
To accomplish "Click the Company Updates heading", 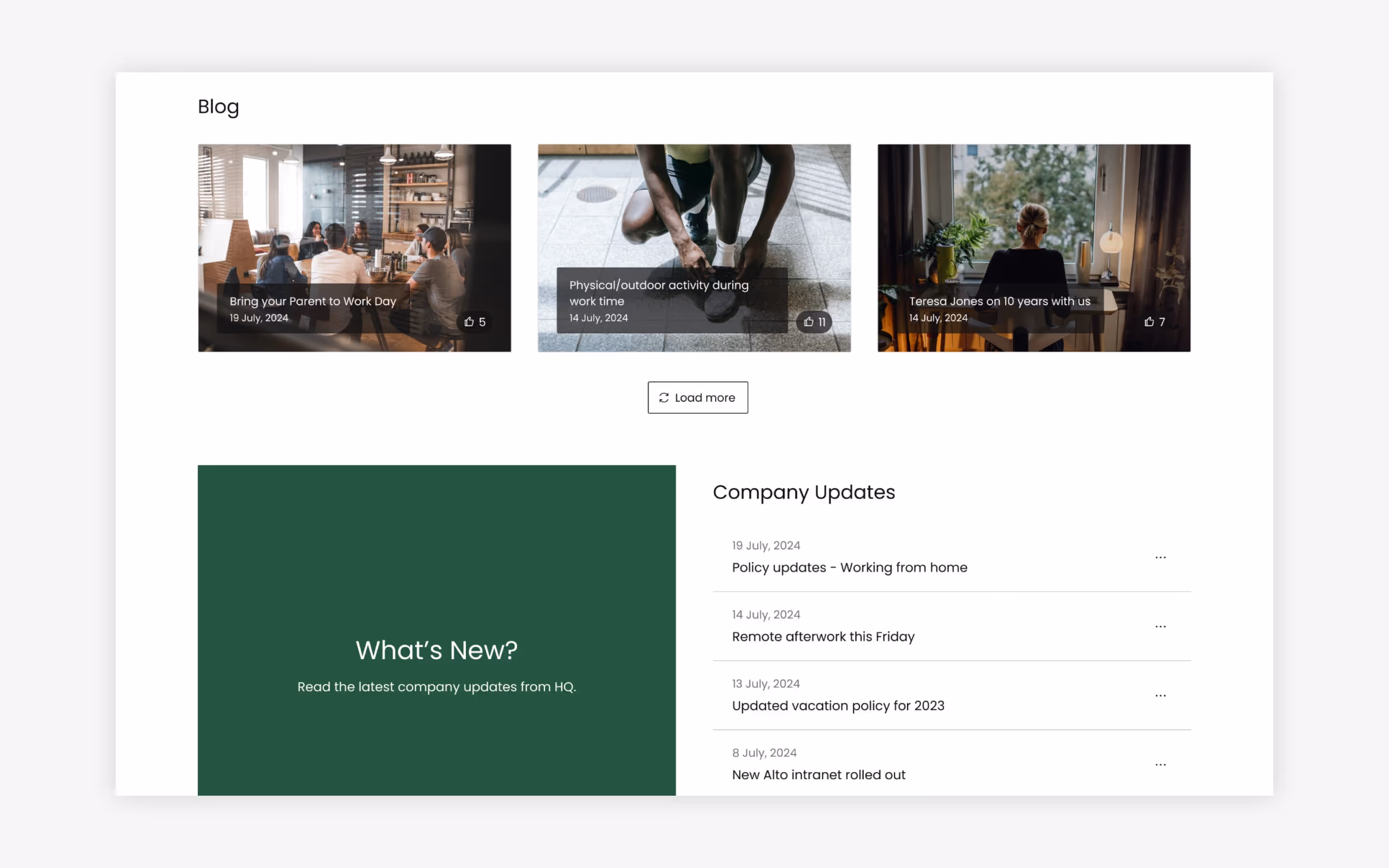I will pos(803,492).
